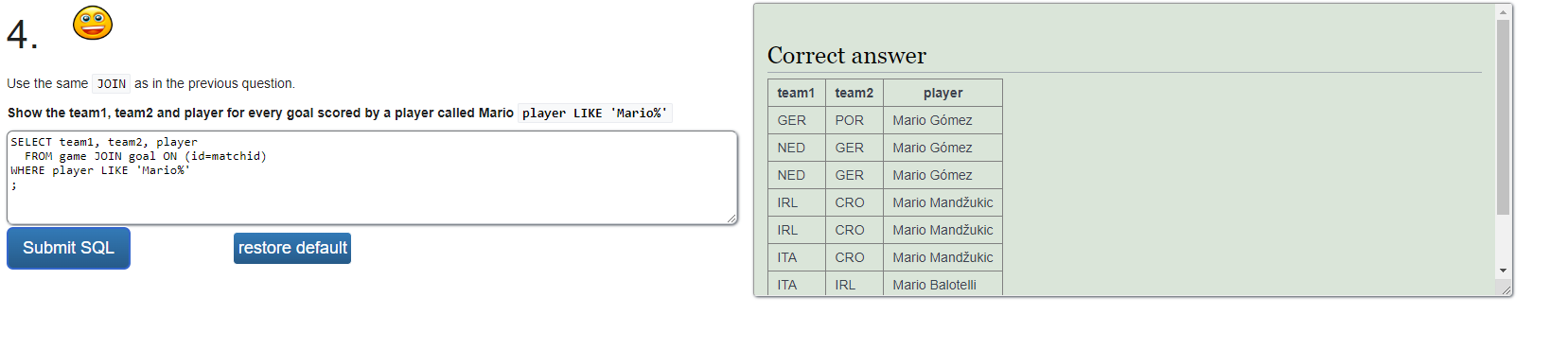Click inside the SQL query text area
1568x350 pixels.
pos(372,178)
